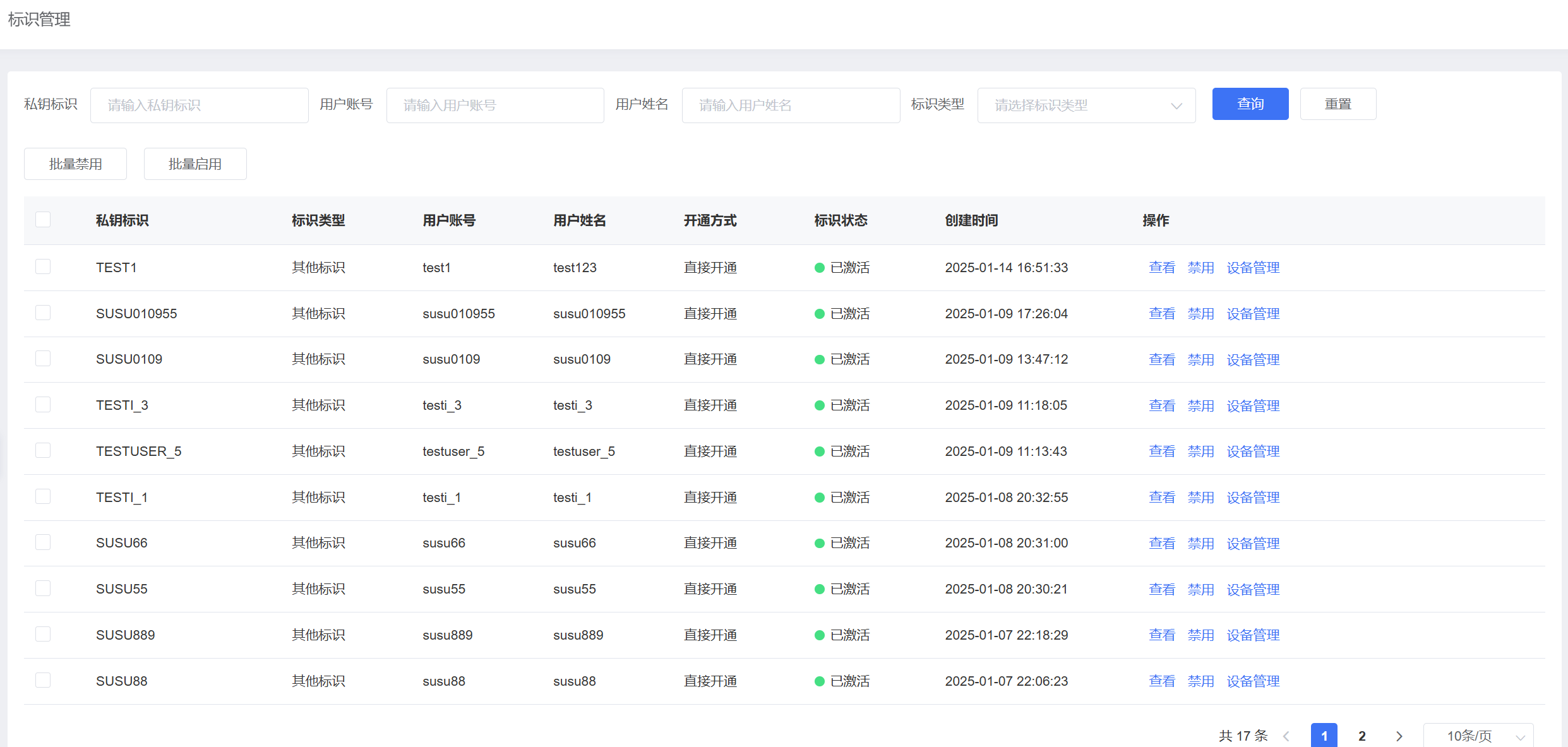Check the SUSU889 row checkbox
Viewport: 1568px width, 747px height.
[43, 634]
